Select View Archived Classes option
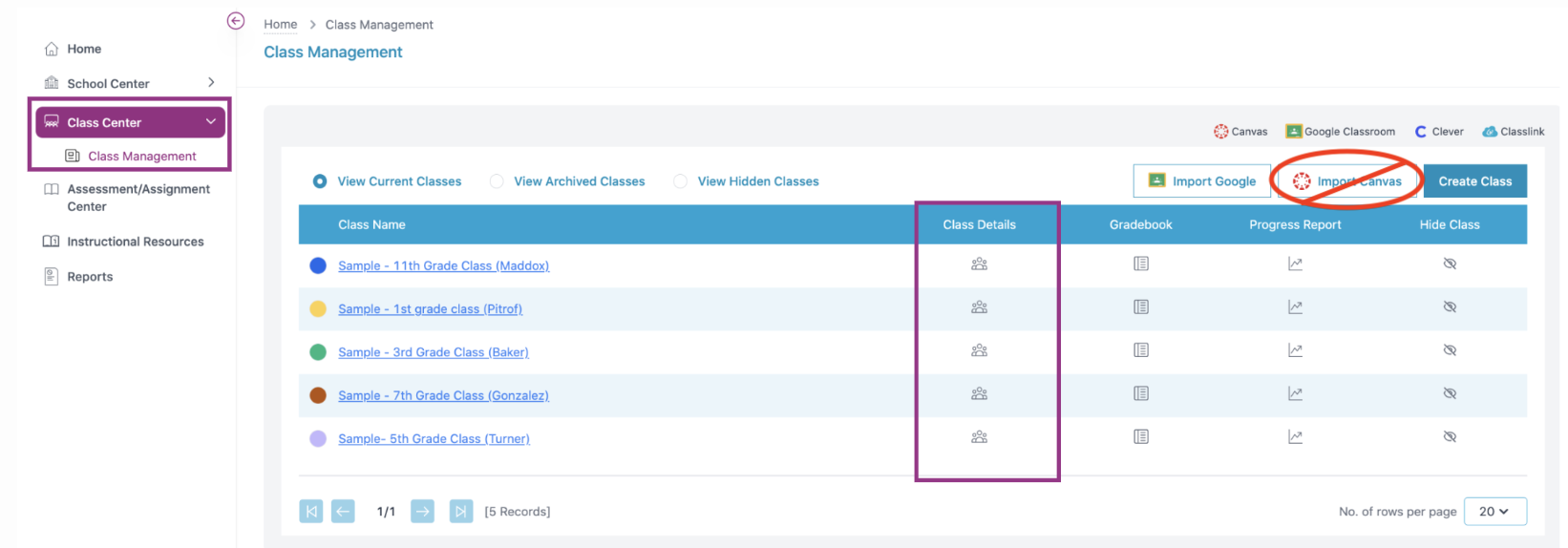 (497, 181)
